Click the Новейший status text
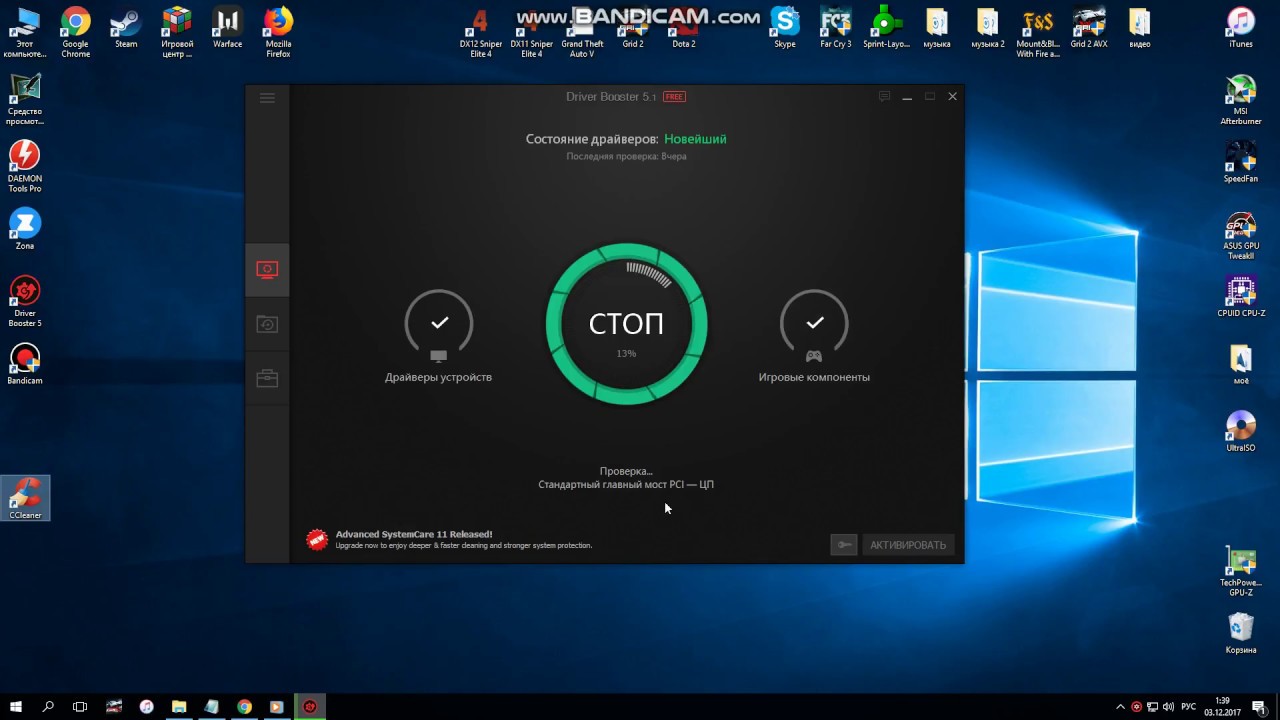 695,139
